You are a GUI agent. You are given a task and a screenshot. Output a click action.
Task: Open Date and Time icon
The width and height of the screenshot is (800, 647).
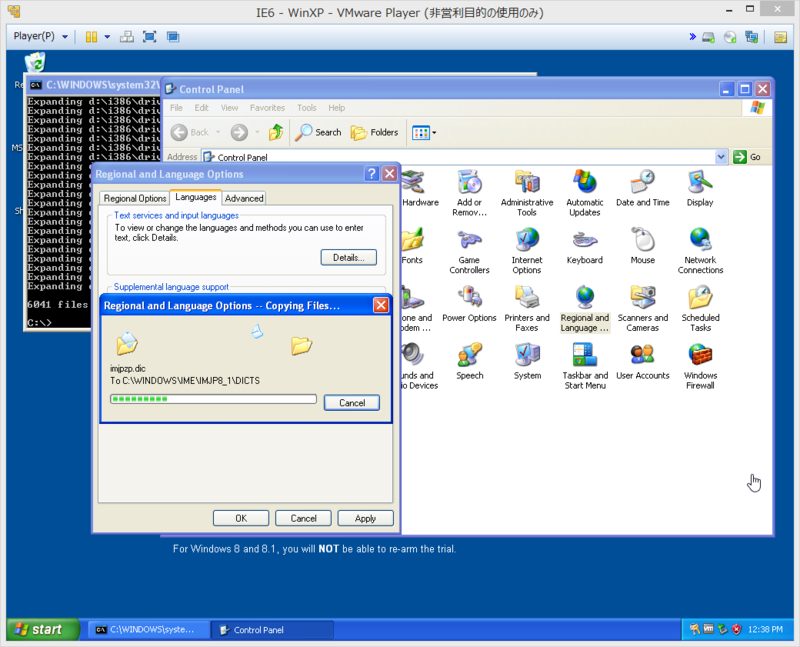coord(642,188)
